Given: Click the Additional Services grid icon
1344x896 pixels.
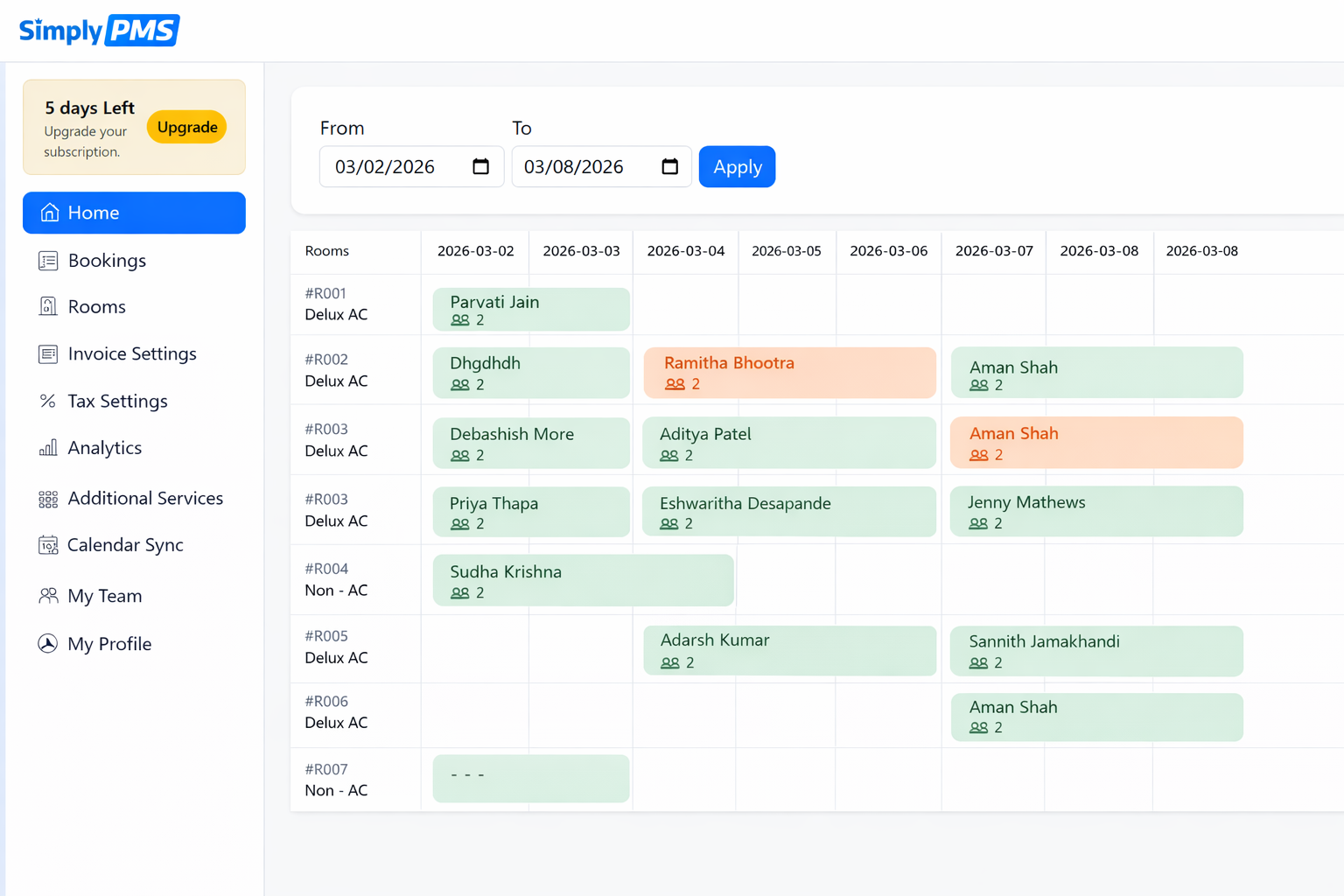Looking at the screenshot, I should (49, 498).
